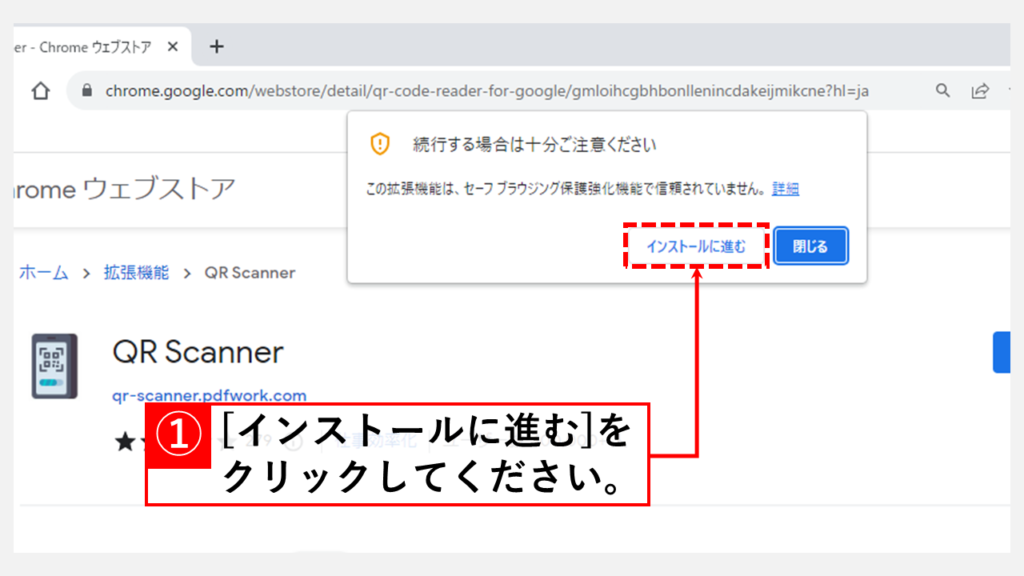1024x576 pixels.
Task: Click the padlock site info icon
Action: click(87, 91)
